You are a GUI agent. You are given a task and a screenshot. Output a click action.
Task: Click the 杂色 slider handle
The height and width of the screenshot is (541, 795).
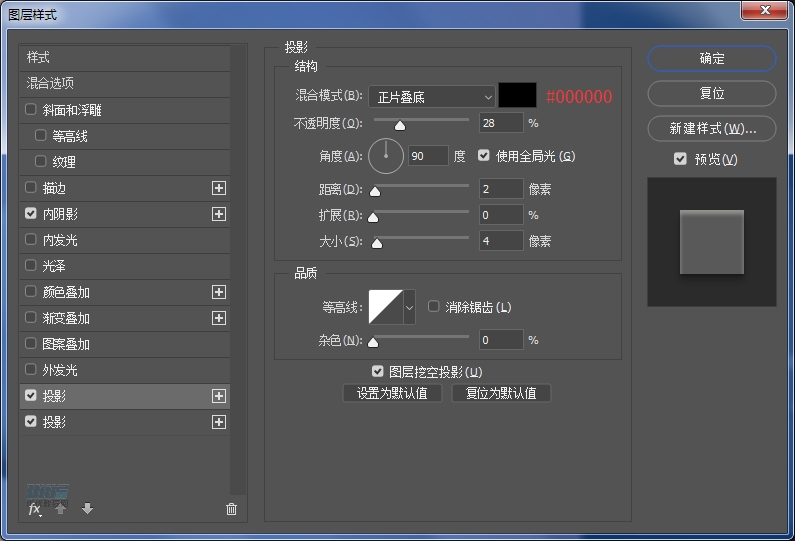pos(373,342)
